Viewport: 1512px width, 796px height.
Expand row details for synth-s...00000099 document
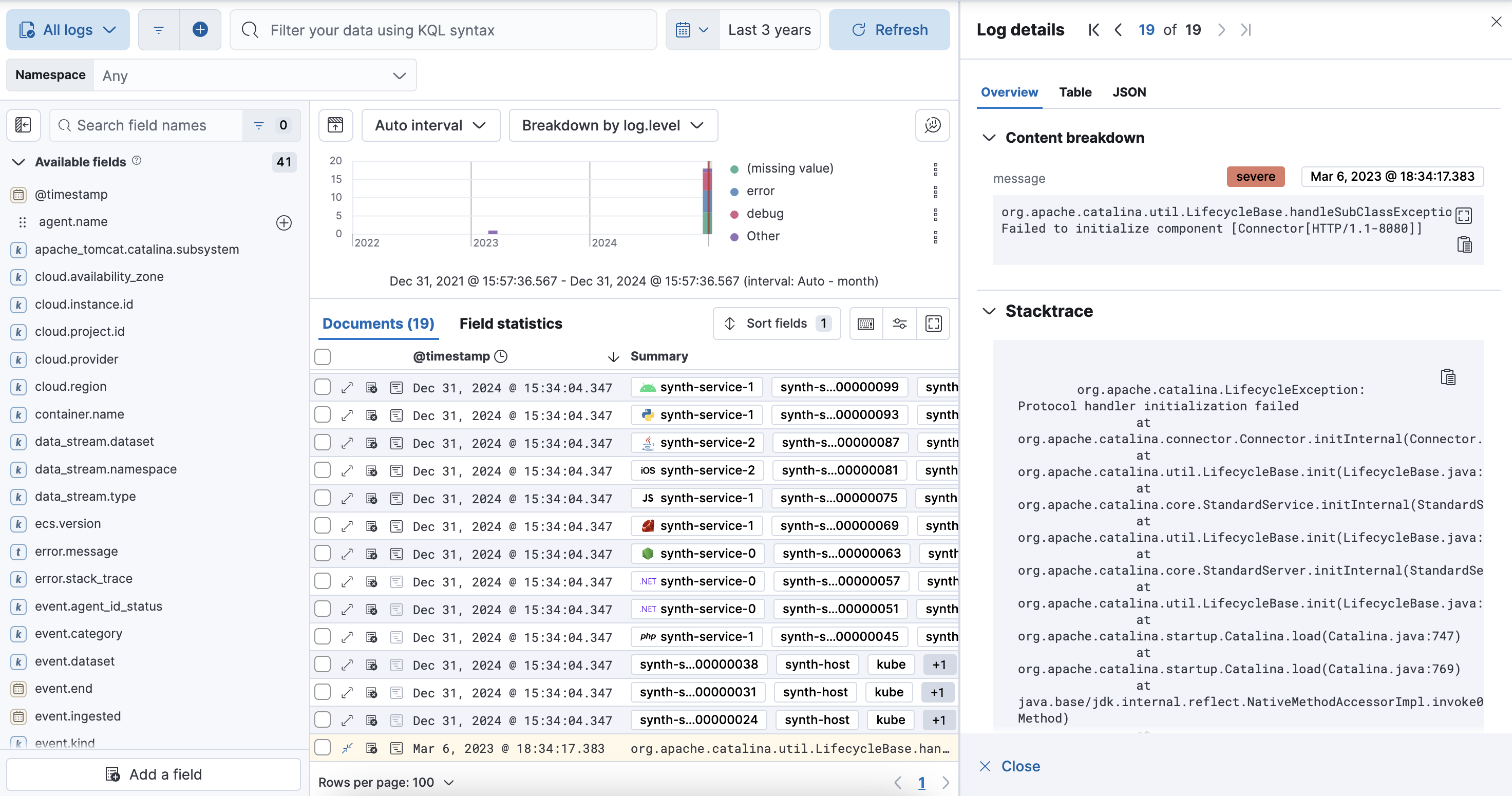tap(348, 387)
